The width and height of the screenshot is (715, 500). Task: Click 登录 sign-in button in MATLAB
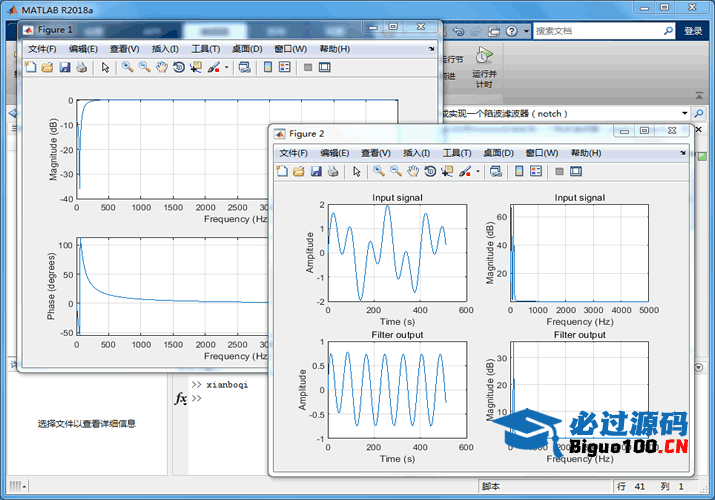(x=693, y=31)
